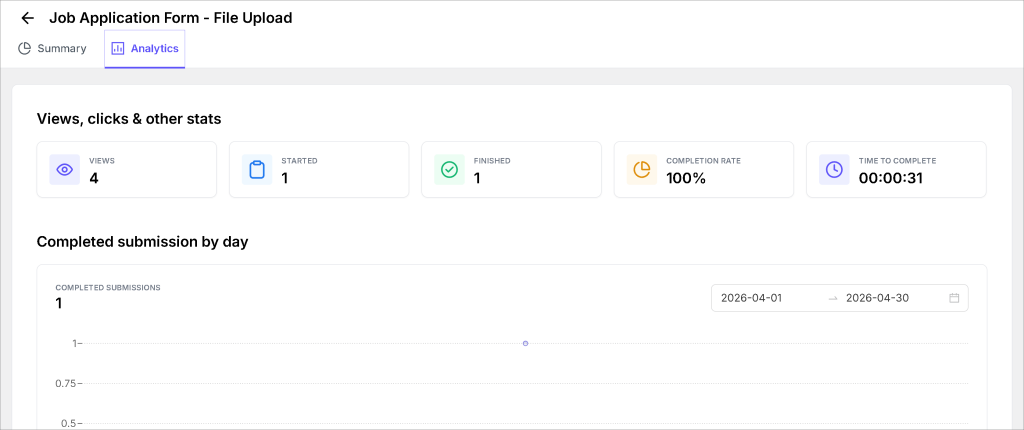Click the Analytics bar chart icon
The width and height of the screenshot is (1024, 430).
(x=118, y=48)
